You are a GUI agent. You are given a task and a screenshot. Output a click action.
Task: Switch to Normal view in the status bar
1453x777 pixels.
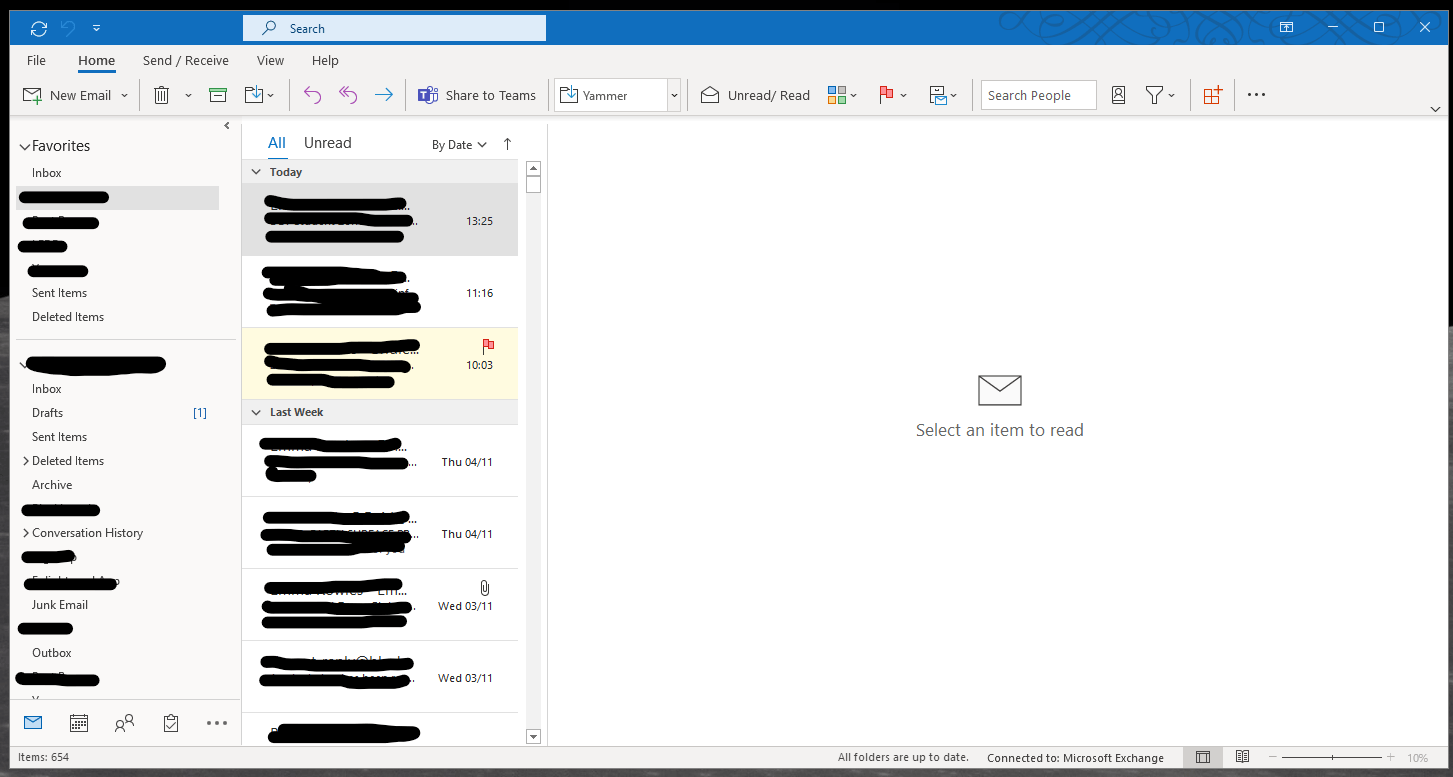(1203, 757)
